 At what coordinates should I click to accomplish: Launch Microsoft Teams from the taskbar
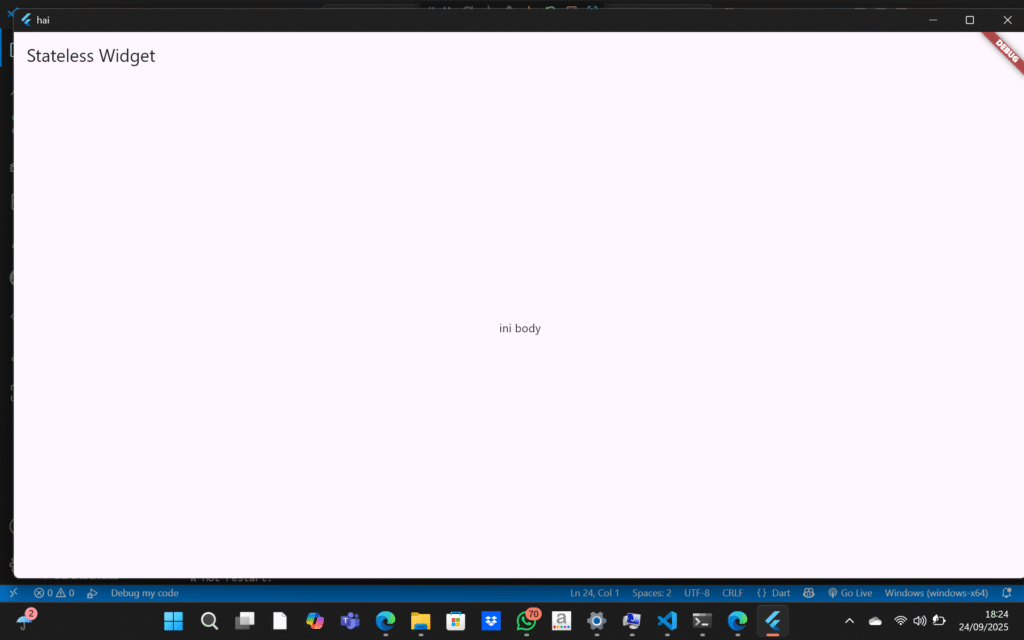(350, 621)
